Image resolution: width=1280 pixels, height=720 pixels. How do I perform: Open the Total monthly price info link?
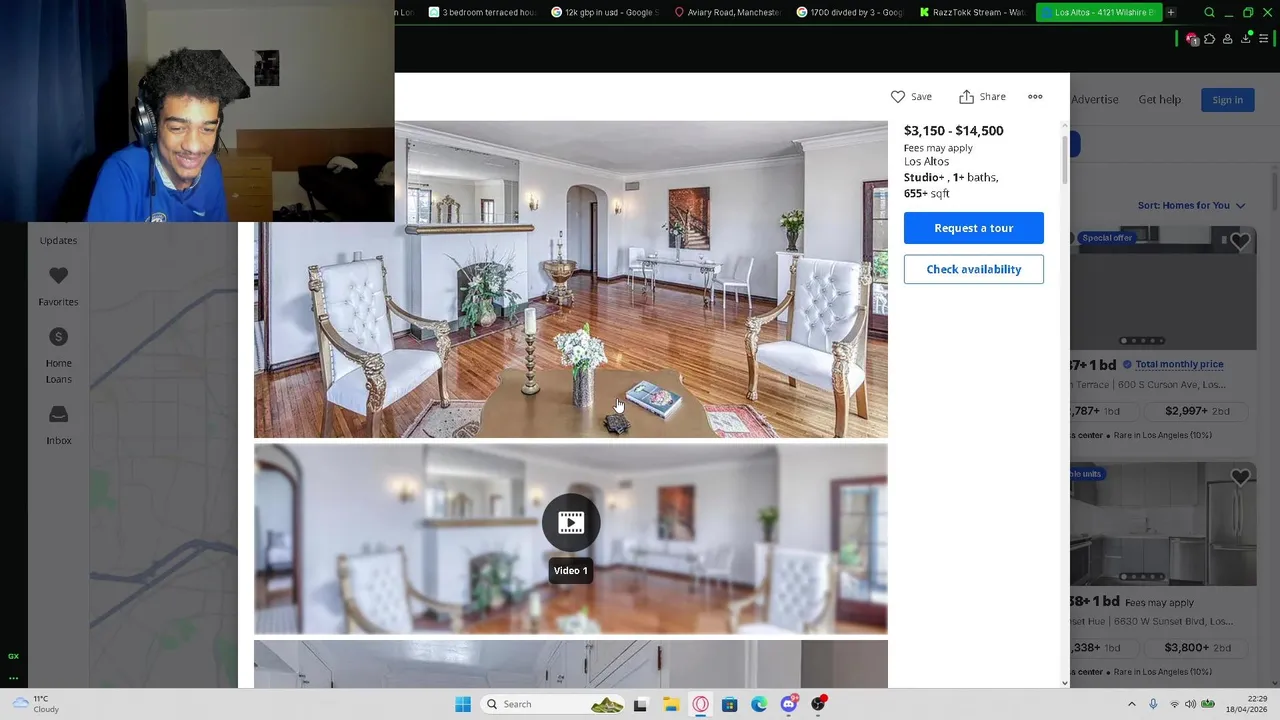click(x=1179, y=364)
